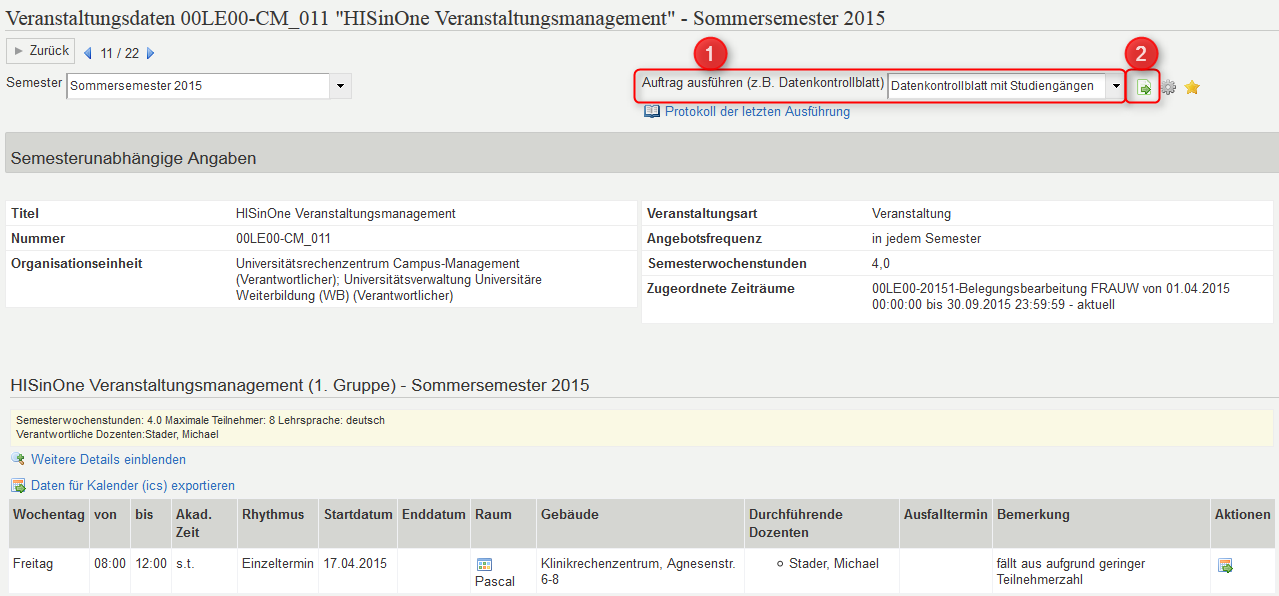Click the Veranstaltungsart value Veranstaltung

pyautogui.click(x=911, y=214)
